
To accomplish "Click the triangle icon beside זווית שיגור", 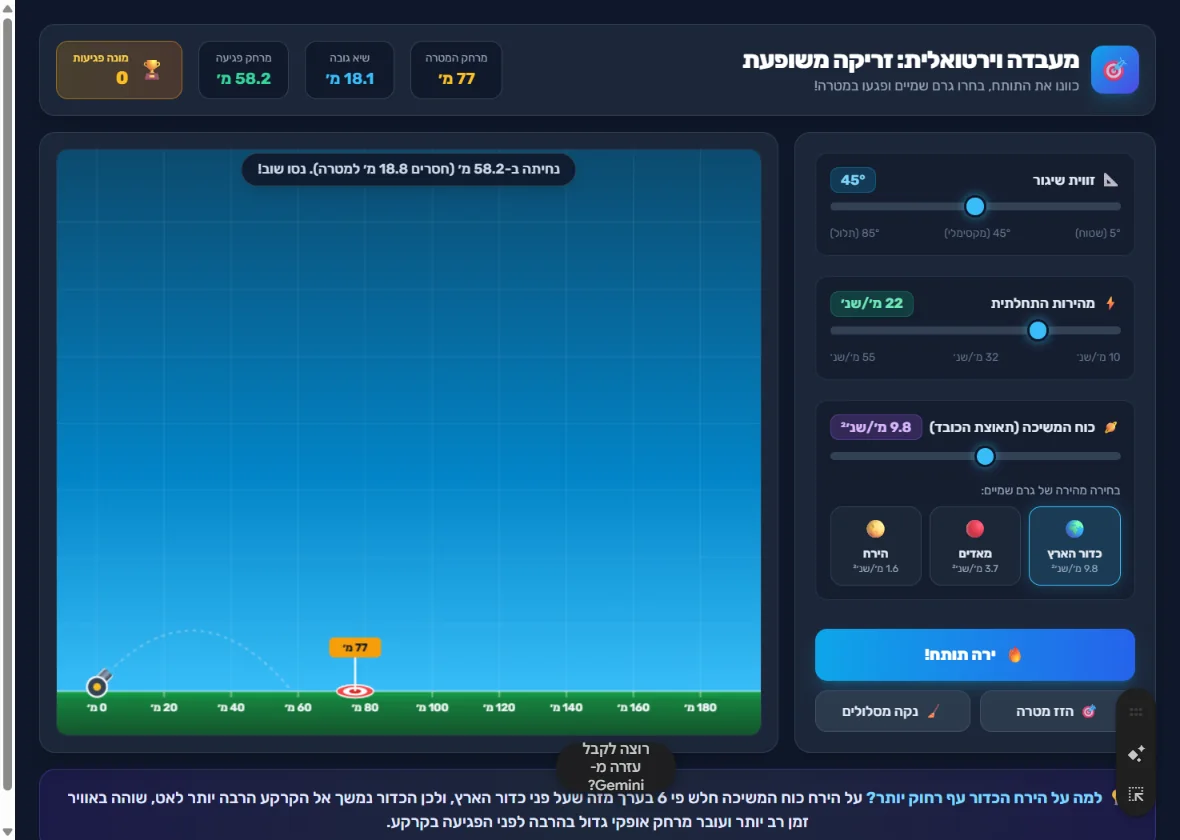I will (1111, 180).
